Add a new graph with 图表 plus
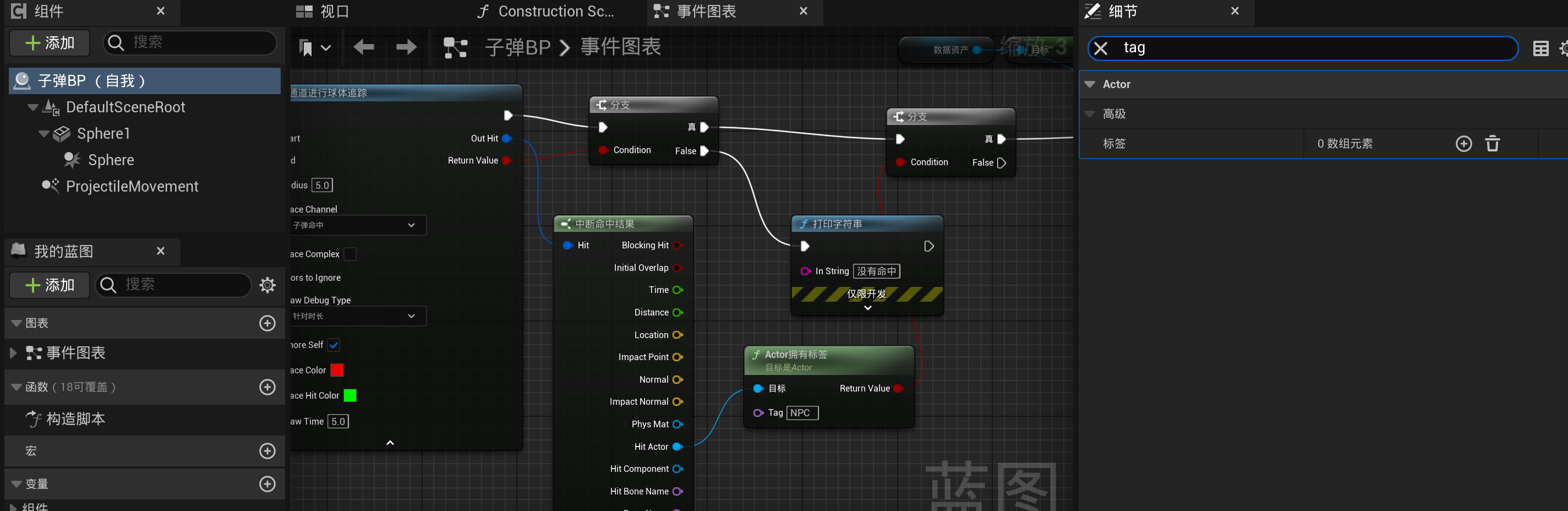Screen dimensions: 1568x511 click(x=267, y=323)
